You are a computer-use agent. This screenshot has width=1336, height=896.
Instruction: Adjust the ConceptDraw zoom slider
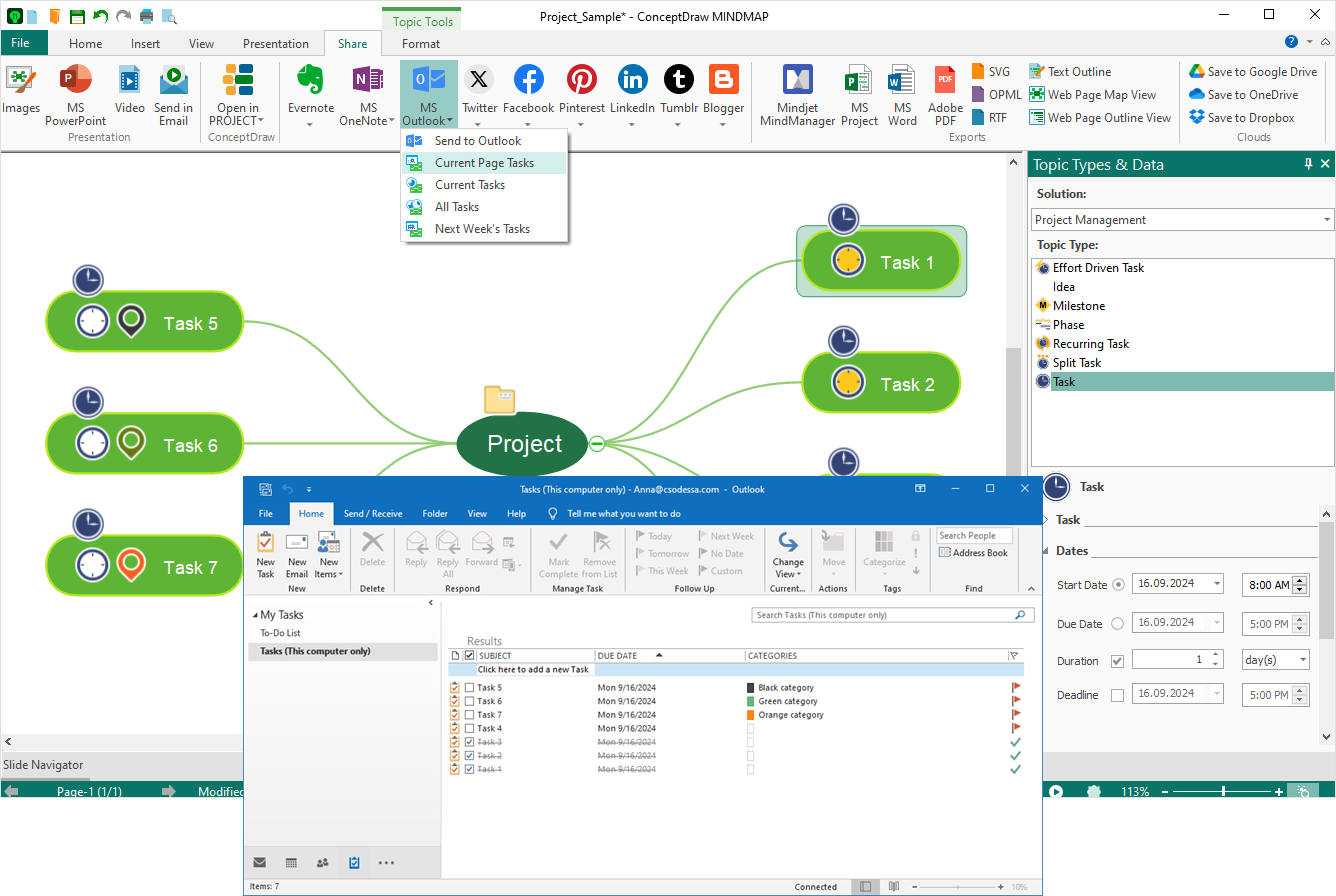click(x=1223, y=791)
